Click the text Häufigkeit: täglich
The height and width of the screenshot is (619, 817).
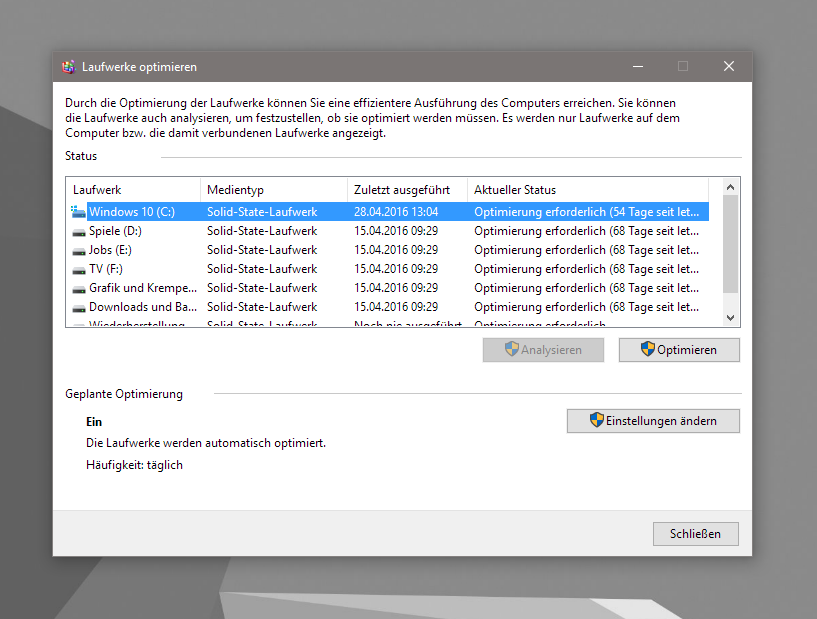click(134, 465)
